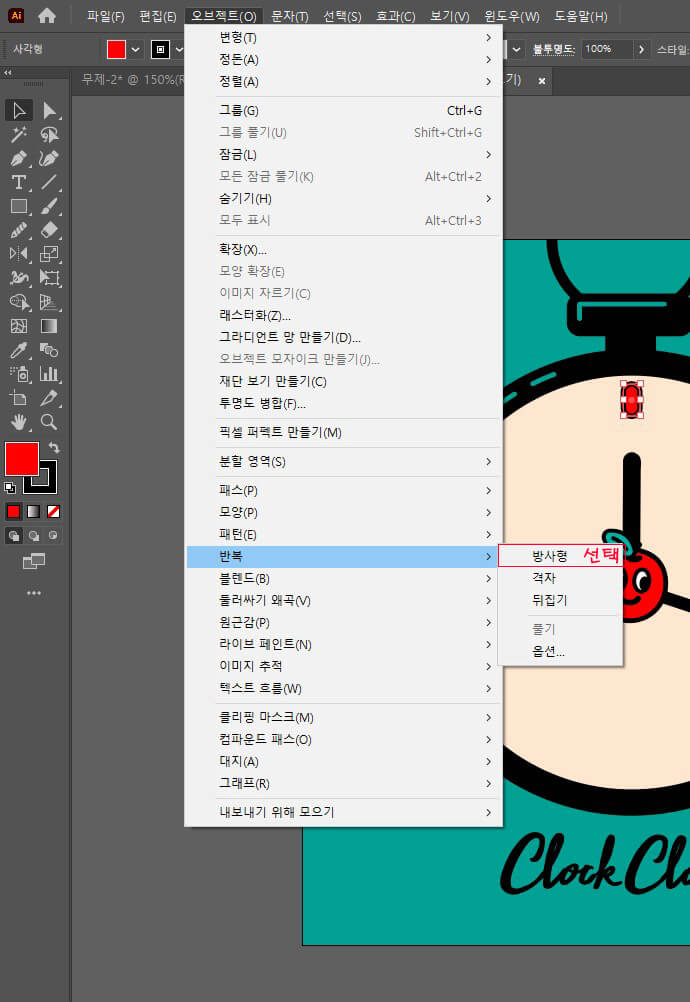Select the Rectangle tool
Image resolution: width=690 pixels, height=1002 pixels.
pos(19,206)
